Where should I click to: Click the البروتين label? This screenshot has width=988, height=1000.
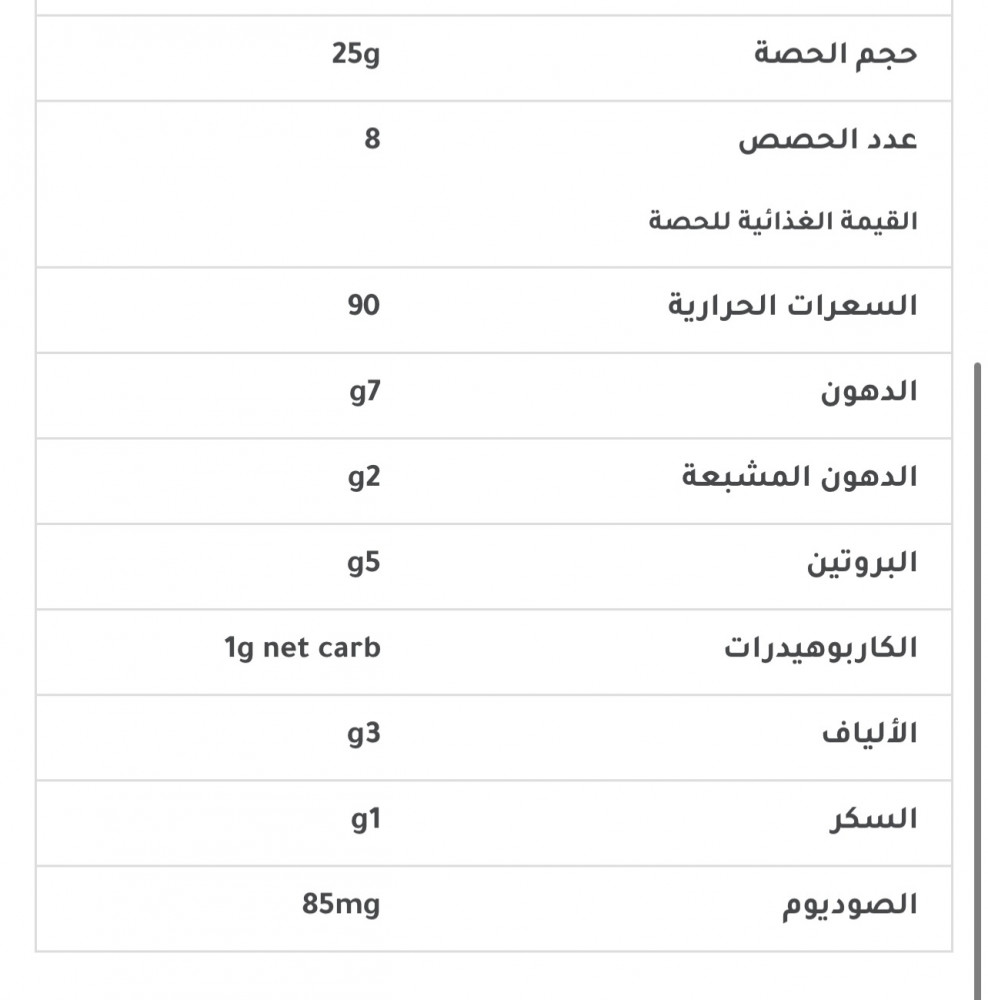click(x=862, y=563)
